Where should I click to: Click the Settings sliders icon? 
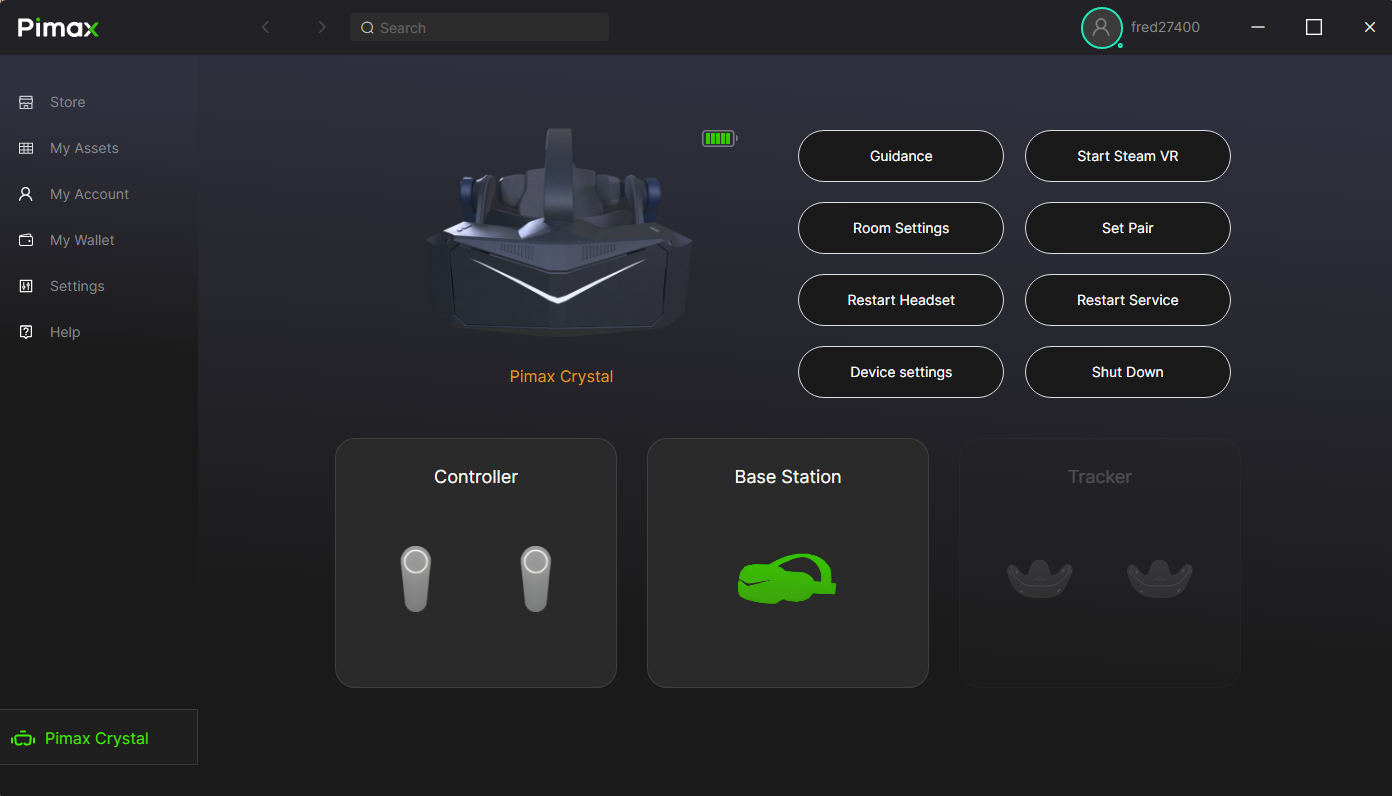(26, 286)
